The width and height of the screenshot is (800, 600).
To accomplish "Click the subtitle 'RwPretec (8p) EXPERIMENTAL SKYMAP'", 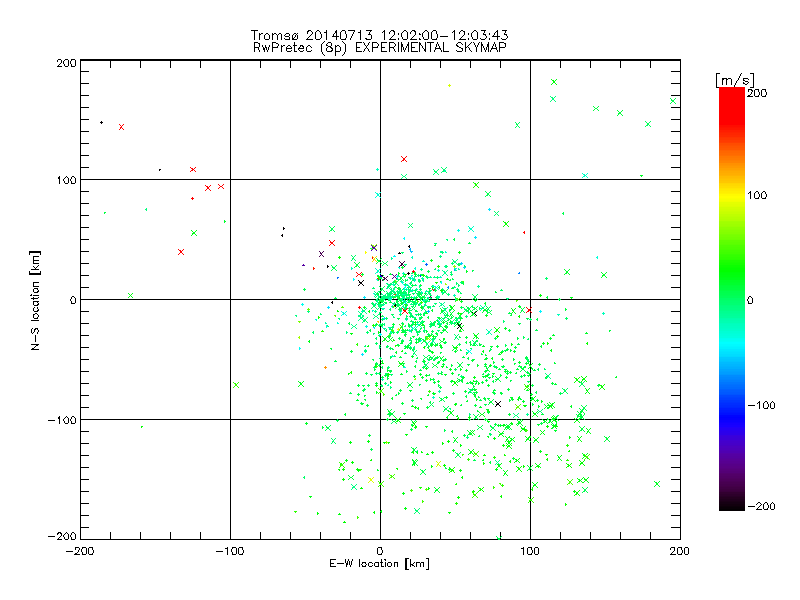I will (379, 48).
